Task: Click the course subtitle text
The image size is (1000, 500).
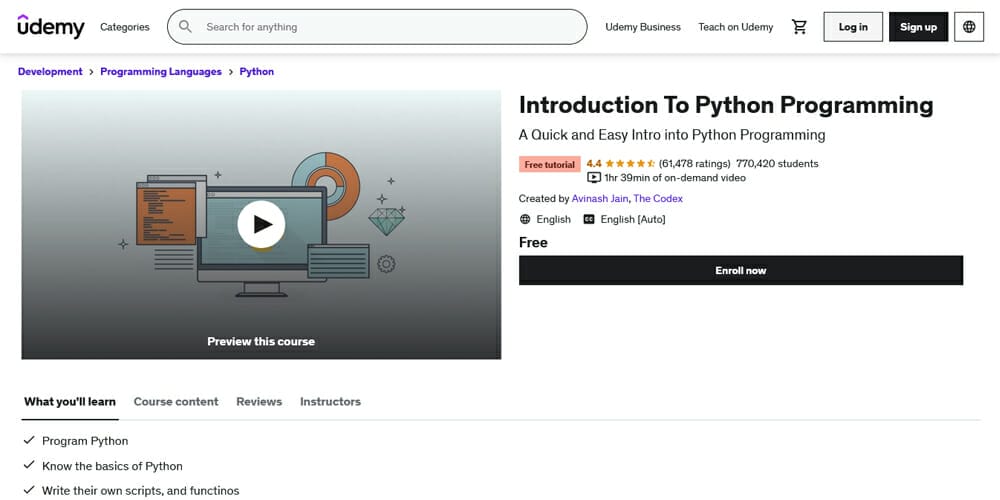Action: coord(672,135)
